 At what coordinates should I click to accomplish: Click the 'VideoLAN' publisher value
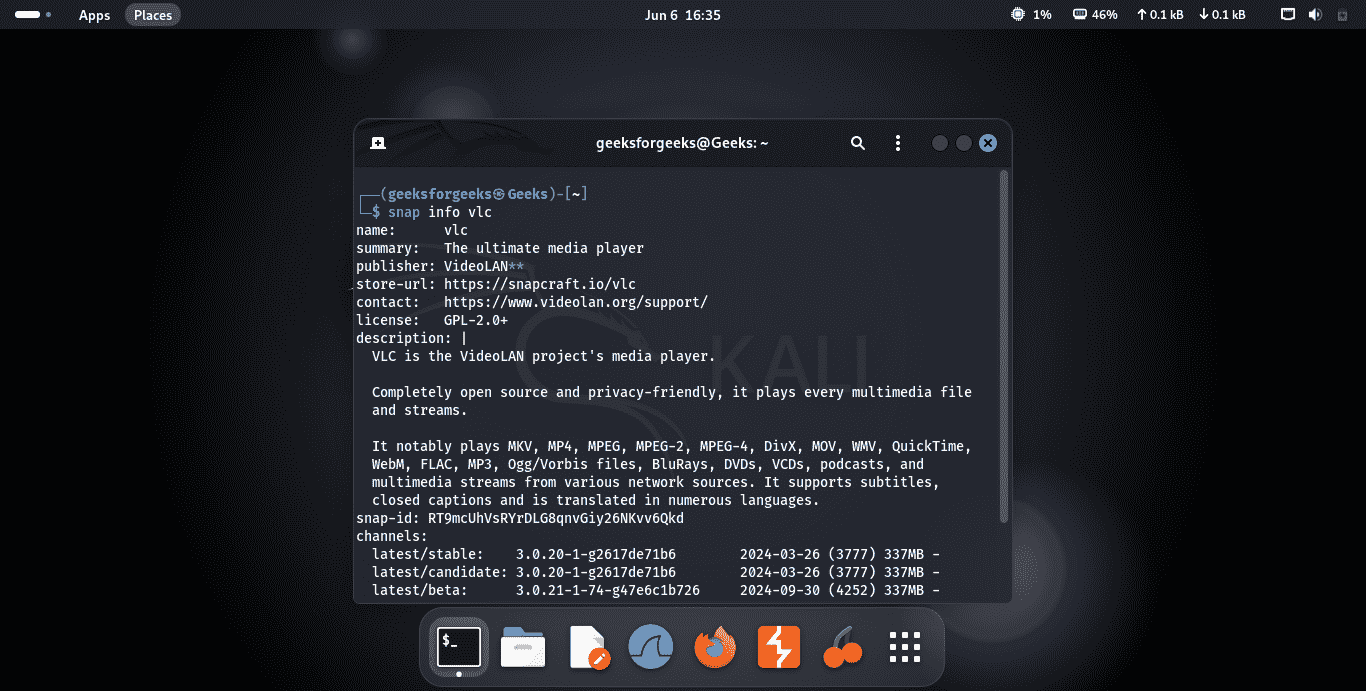click(x=476, y=266)
